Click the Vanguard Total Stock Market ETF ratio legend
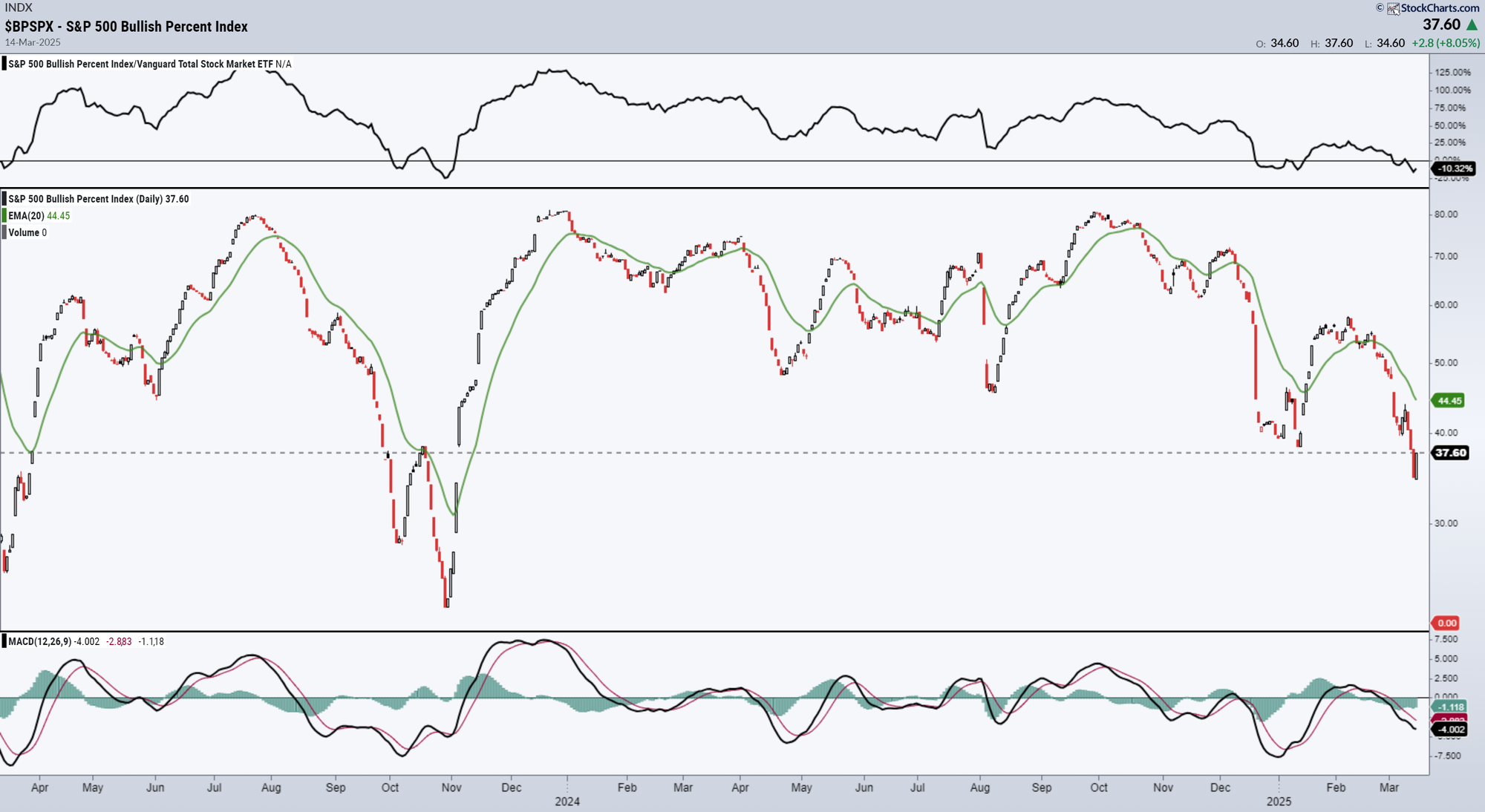The height and width of the screenshot is (812, 1485). point(150,65)
